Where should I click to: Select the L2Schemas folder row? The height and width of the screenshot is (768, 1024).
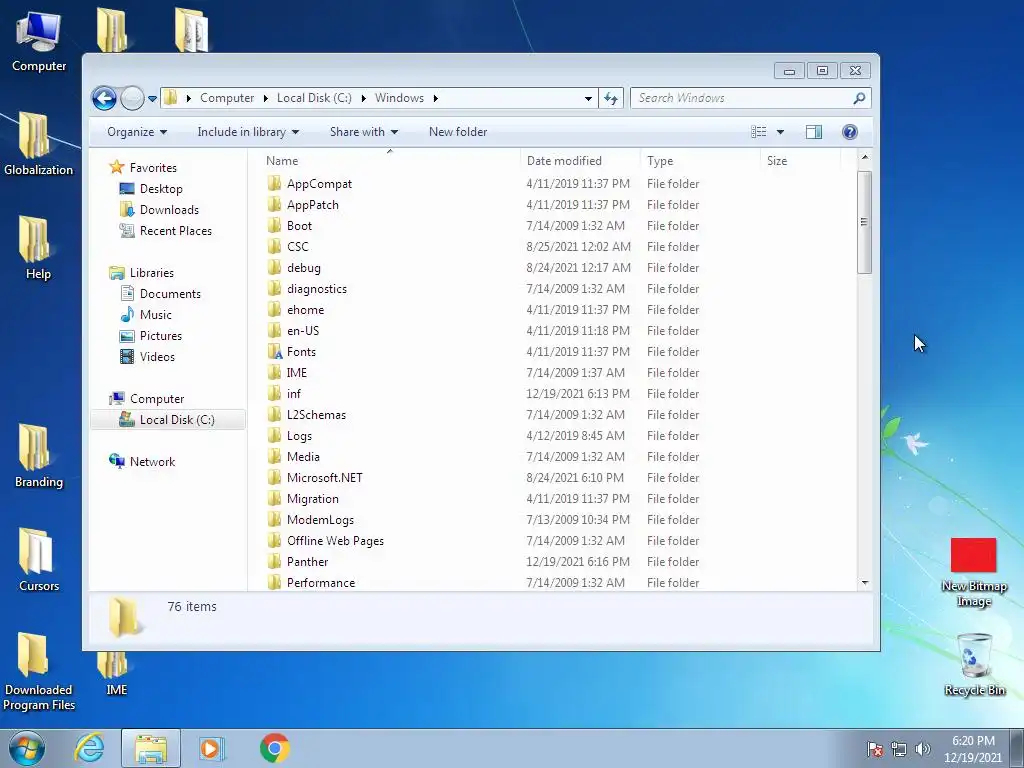click(483, 415)
